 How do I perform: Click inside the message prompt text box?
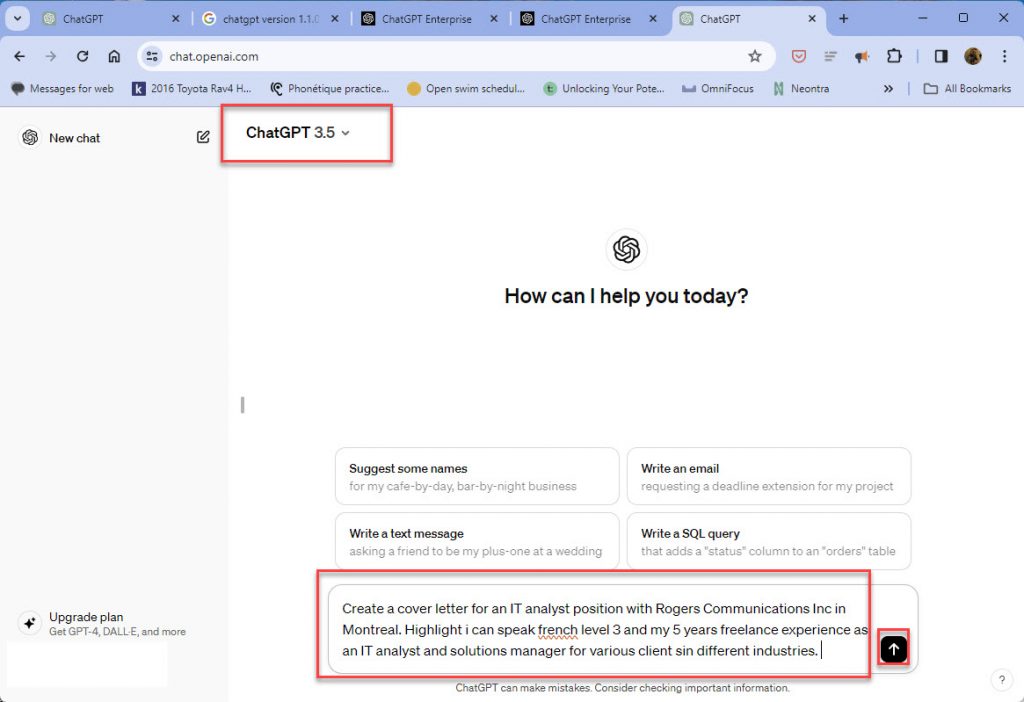pos(600,630)
